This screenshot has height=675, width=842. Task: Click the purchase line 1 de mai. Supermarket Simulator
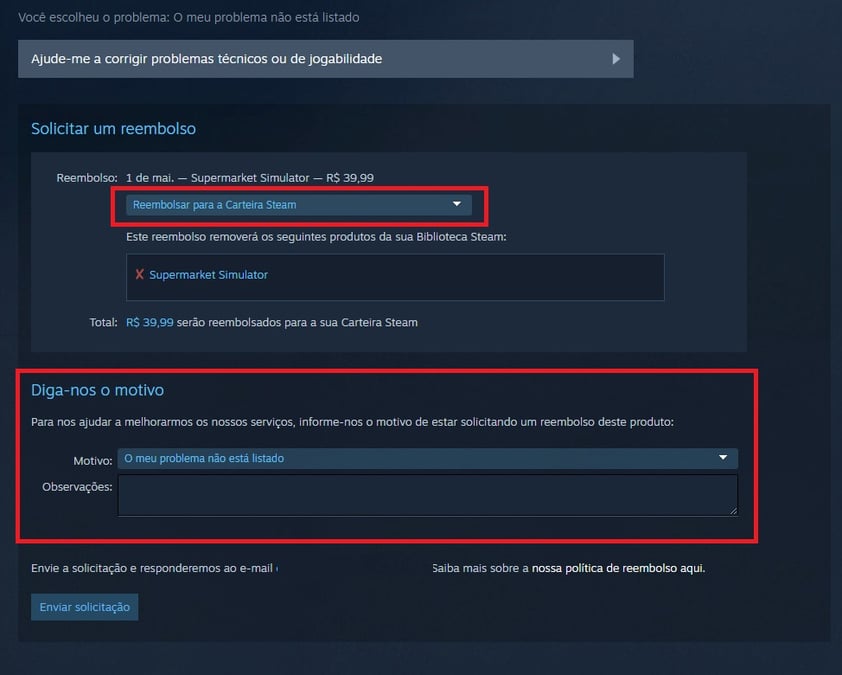click(250, 178)
